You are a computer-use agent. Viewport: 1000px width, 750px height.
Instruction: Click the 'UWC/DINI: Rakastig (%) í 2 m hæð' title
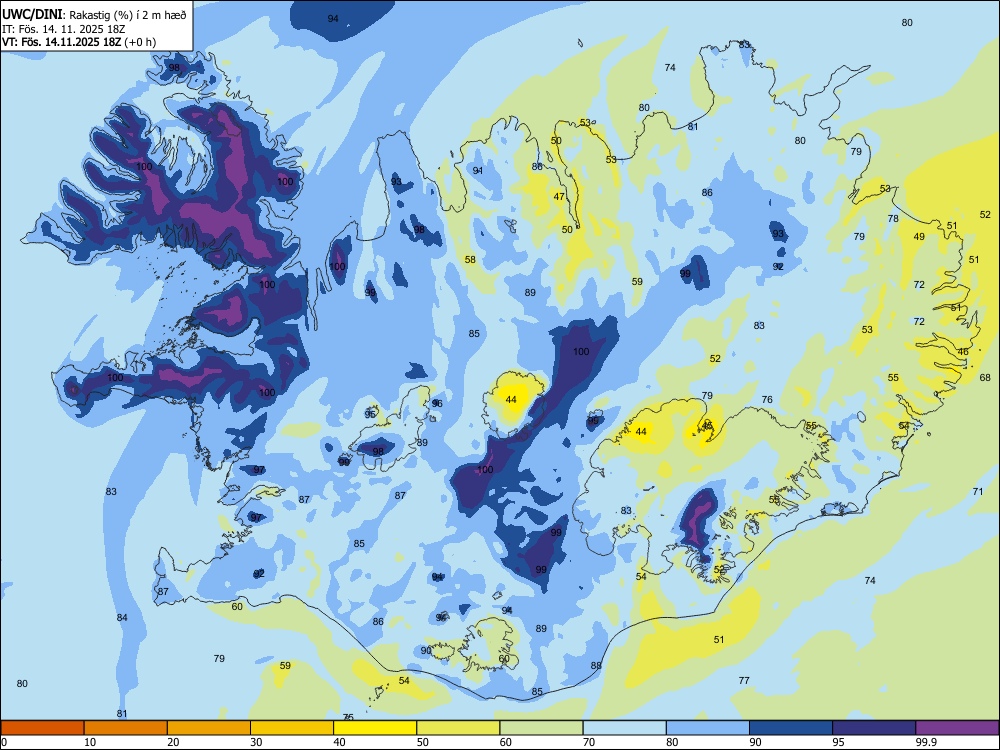coord(94,15)
